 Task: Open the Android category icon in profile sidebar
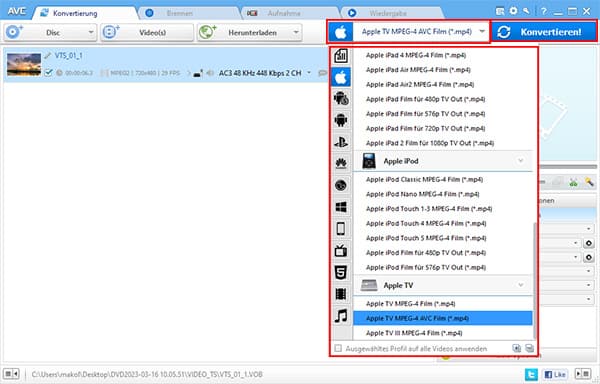[341, 120]
